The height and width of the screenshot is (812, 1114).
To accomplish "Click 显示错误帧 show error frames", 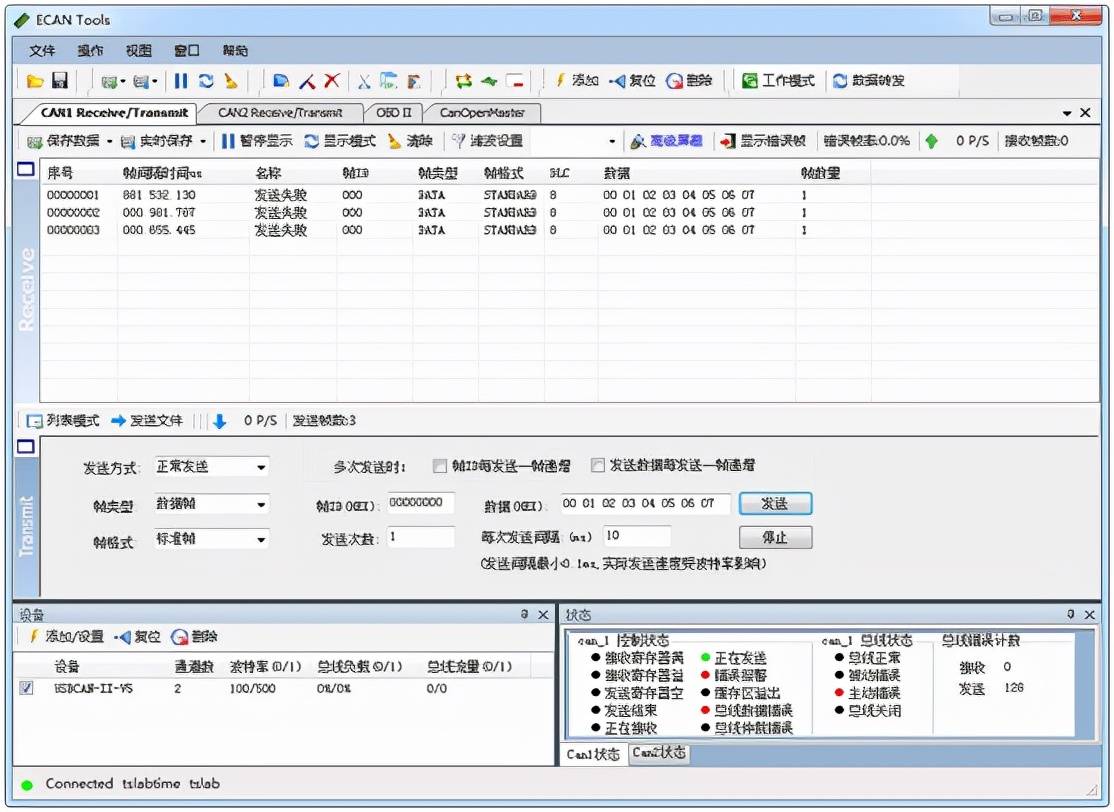I will point(763,141).
